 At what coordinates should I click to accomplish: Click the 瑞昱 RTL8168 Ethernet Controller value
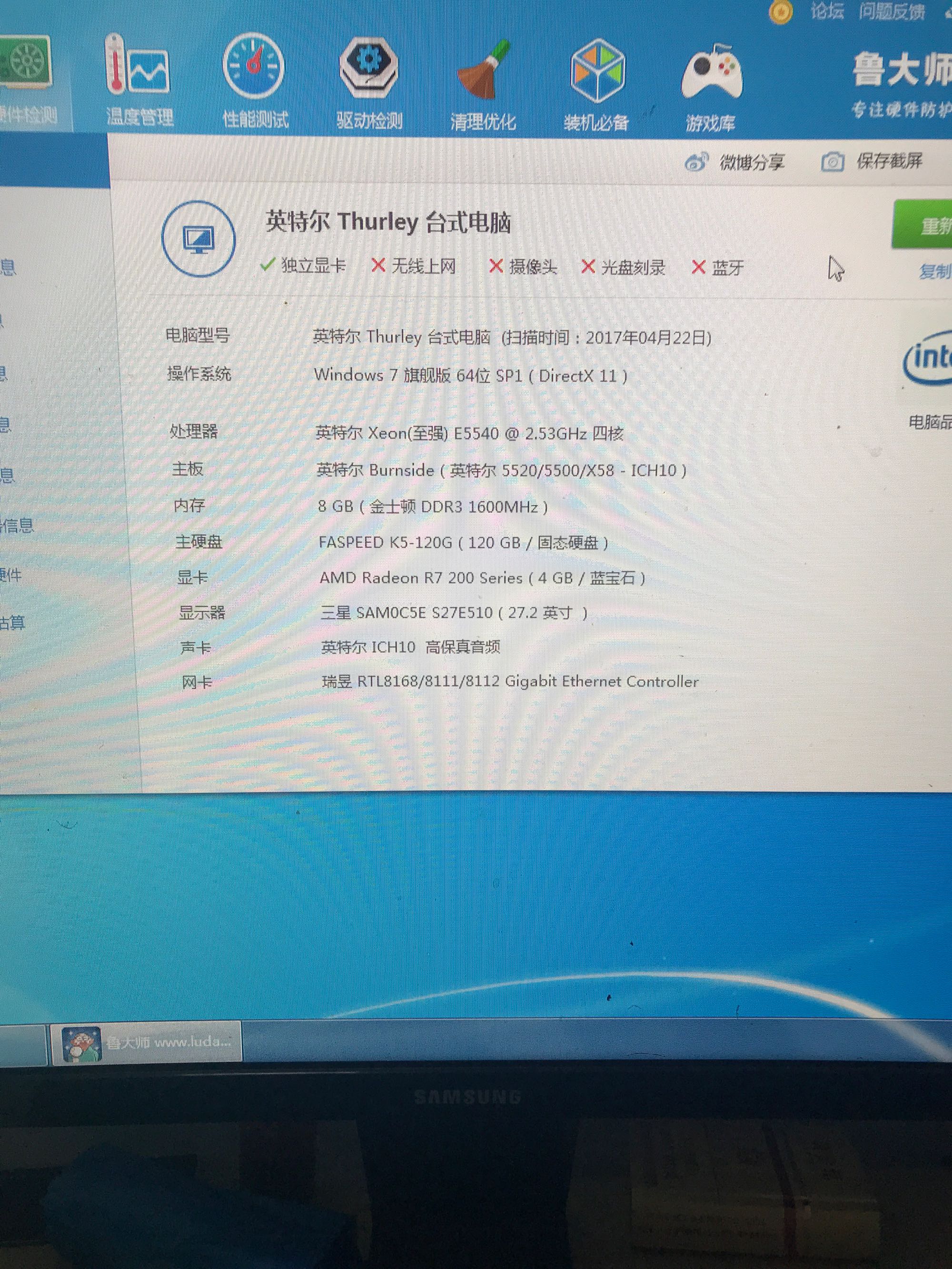pyautogui.click(x=510, y=682)
